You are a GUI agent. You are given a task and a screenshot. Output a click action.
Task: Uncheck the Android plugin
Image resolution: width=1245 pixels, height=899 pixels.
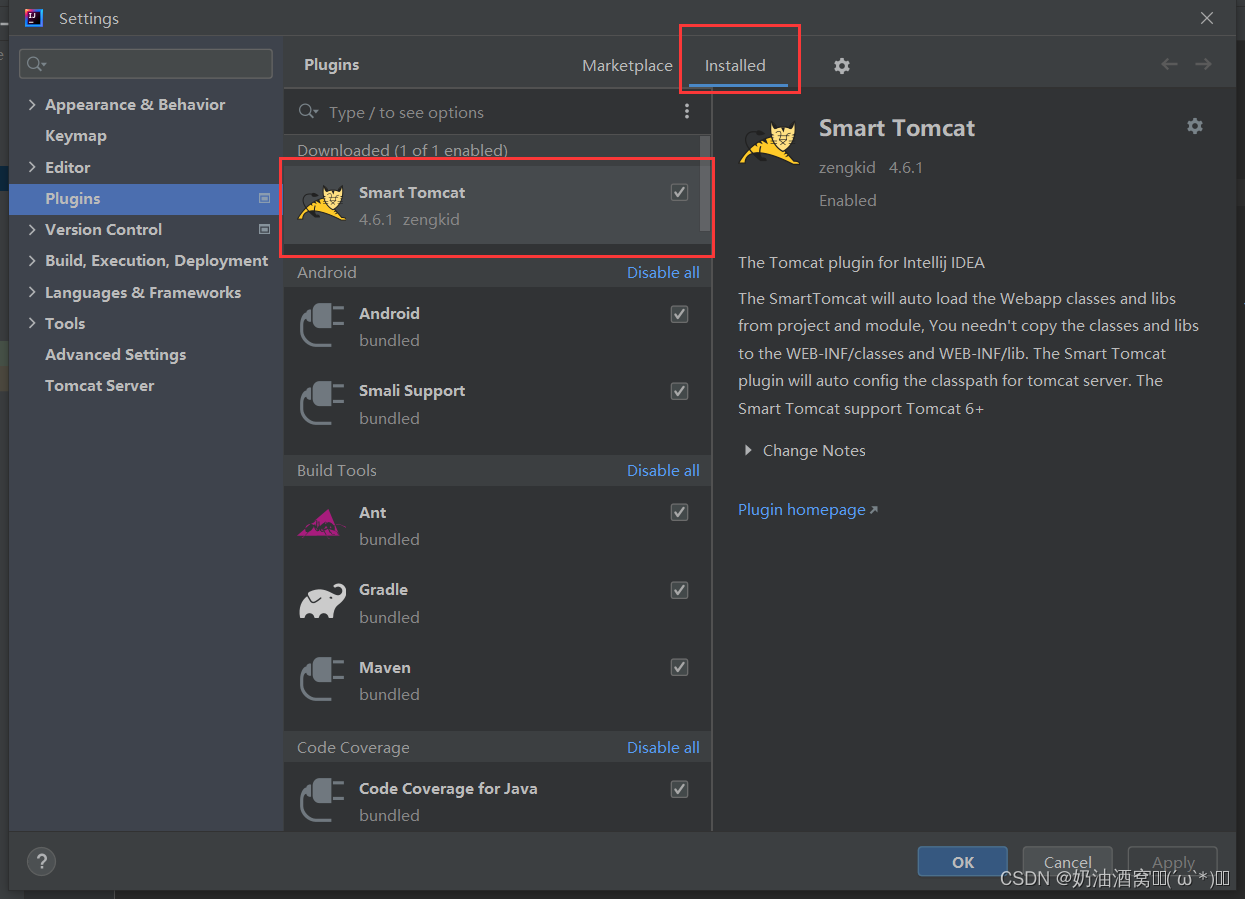click(679, 314)
